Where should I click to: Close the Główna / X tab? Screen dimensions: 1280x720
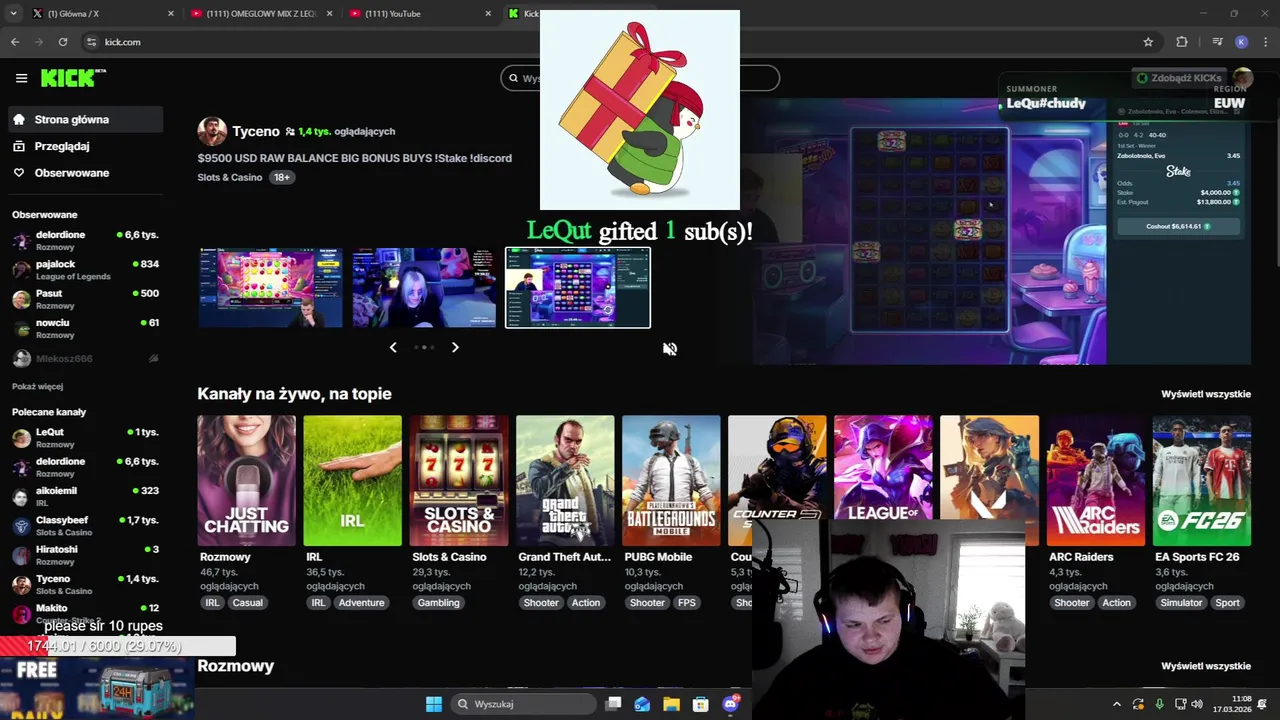(171, 14)
